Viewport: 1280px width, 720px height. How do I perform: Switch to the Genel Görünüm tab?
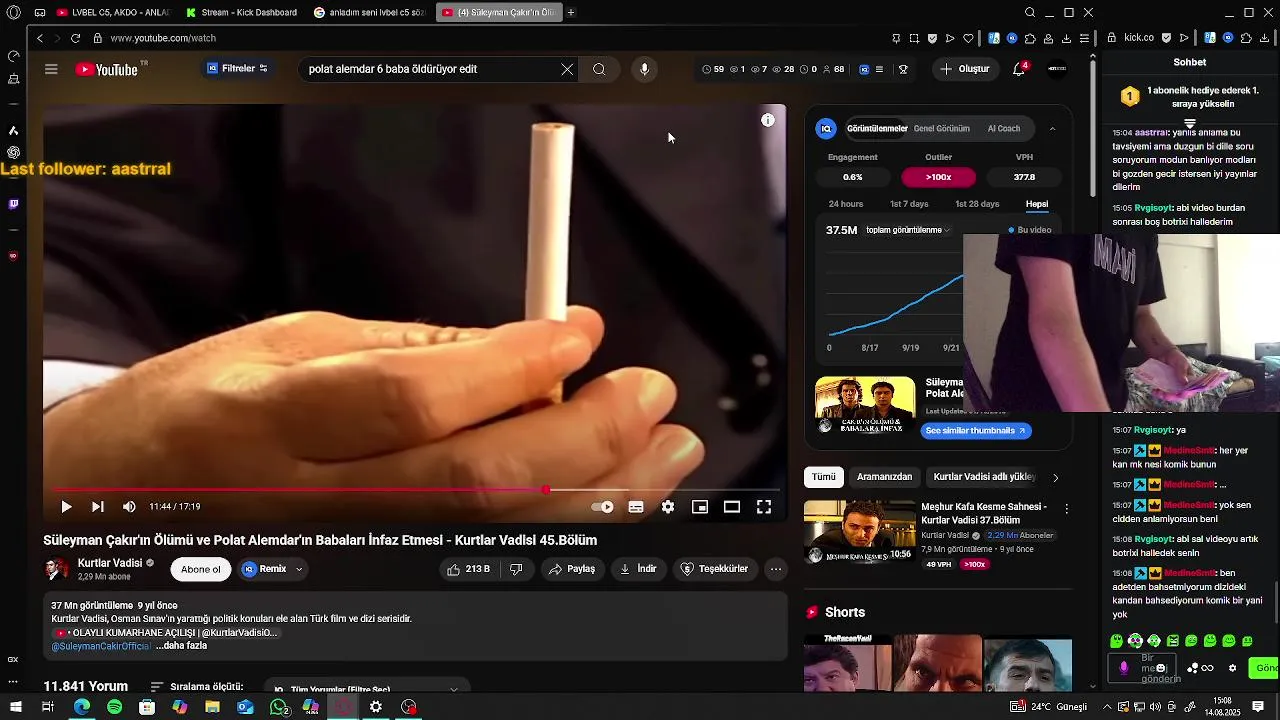[x=941, y=129]
